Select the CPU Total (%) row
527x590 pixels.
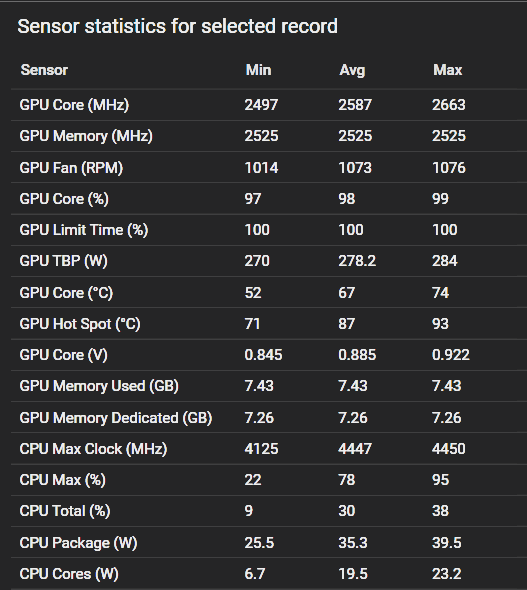[269, 511]
